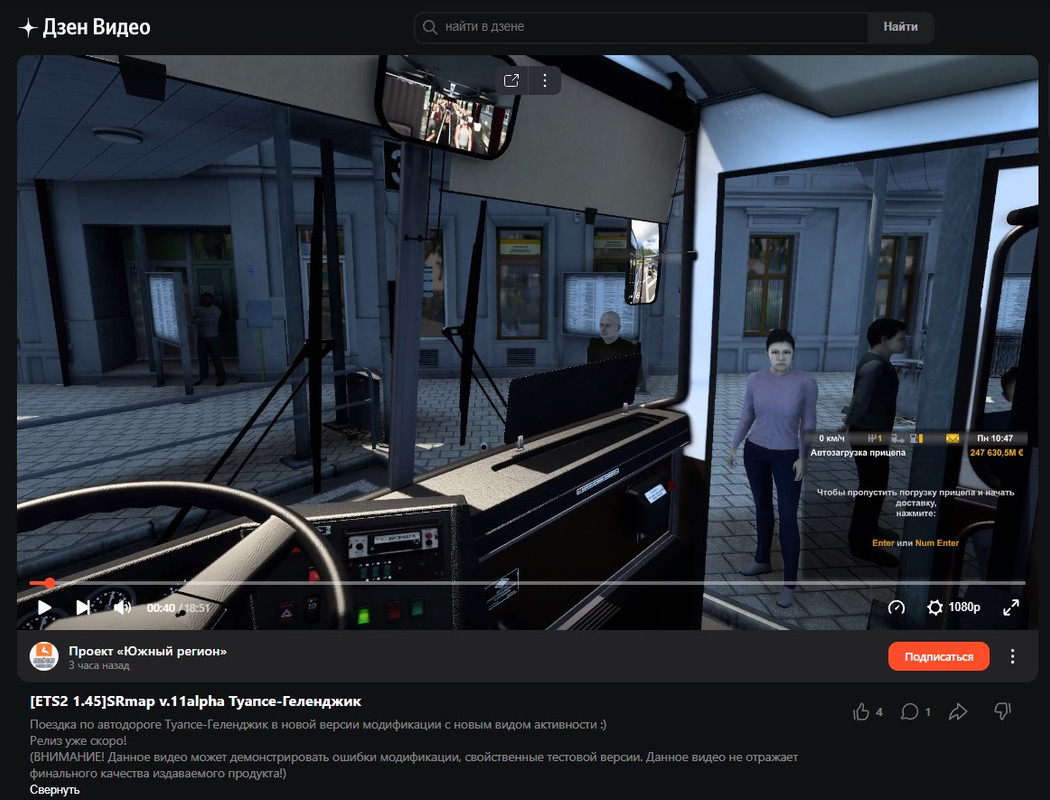Subscribe with the Подписаться button
Viewport: 1050px width, 800px height.
pyautogui.click(x=939, y=657)
